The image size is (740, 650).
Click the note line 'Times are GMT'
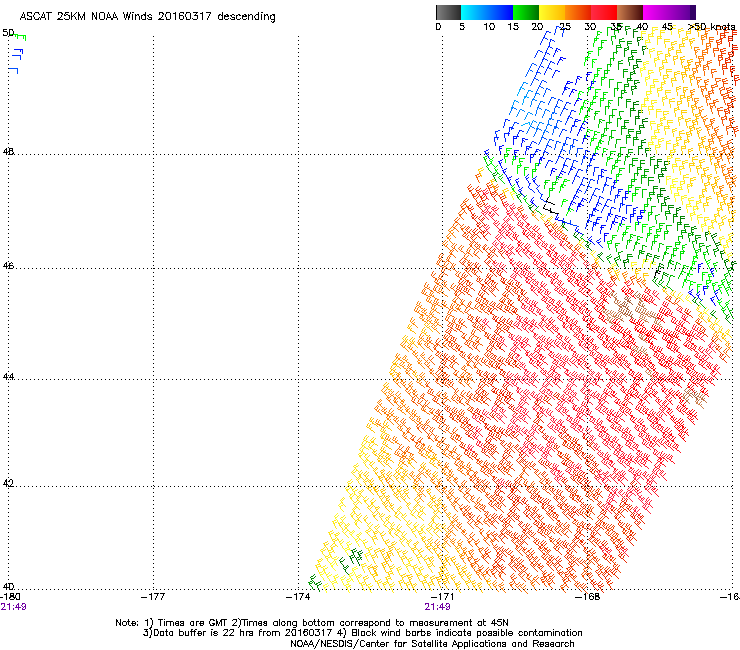[191, 623]
